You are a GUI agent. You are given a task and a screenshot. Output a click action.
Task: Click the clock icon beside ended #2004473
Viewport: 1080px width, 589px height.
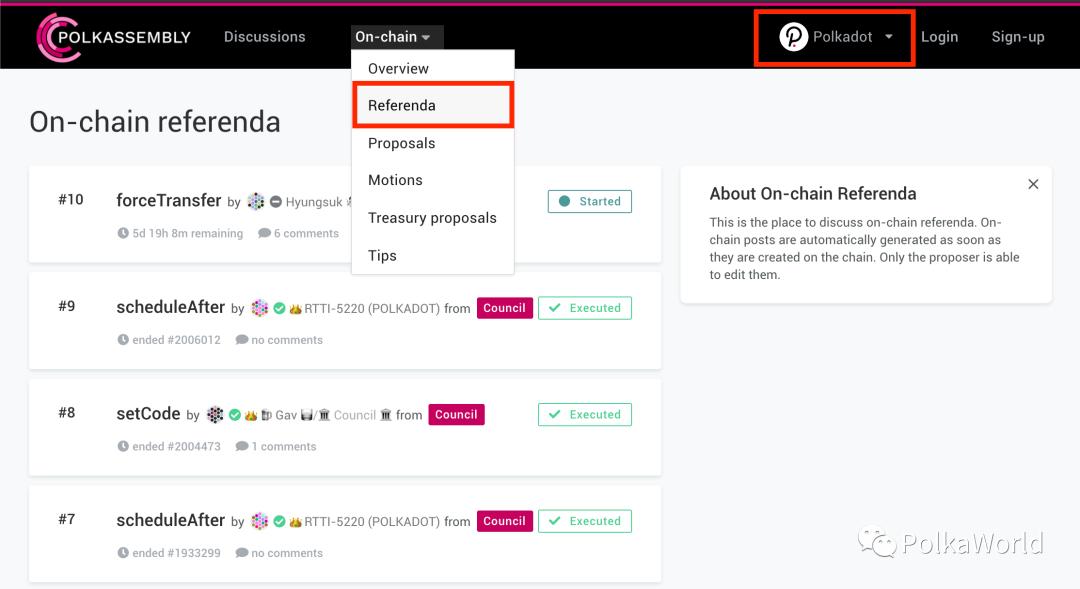[x=123, y=446]
